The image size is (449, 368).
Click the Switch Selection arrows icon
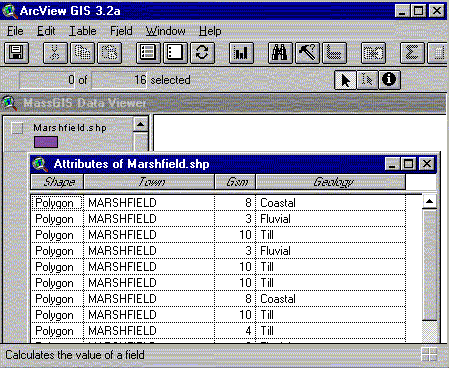202,53
